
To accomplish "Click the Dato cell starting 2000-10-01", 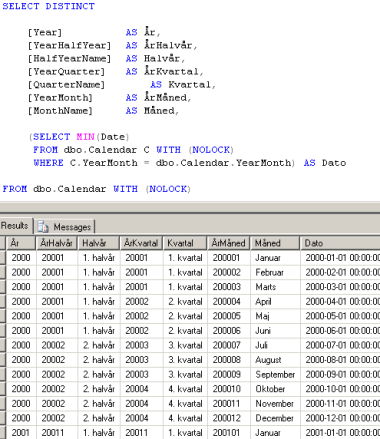I will (340, 389).
